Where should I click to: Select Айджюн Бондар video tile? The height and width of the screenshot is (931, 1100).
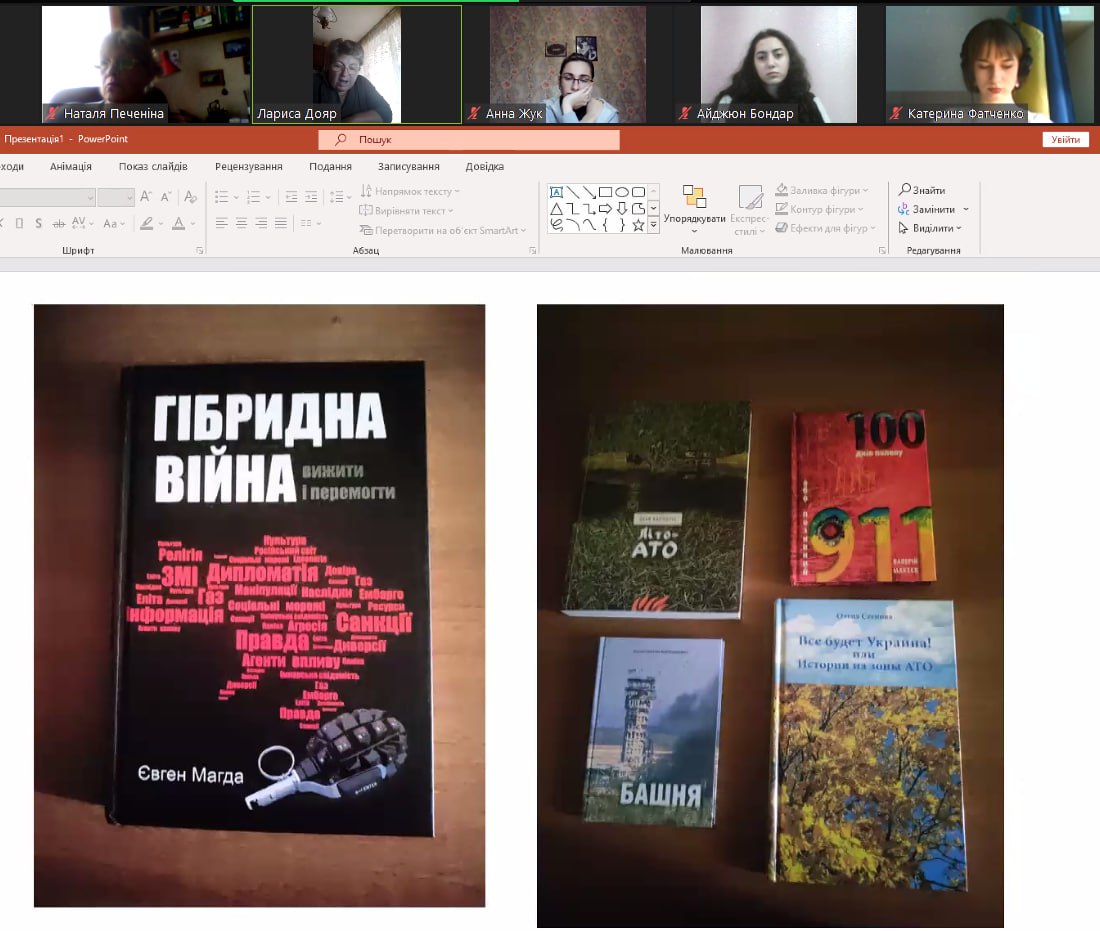[779, 65]
